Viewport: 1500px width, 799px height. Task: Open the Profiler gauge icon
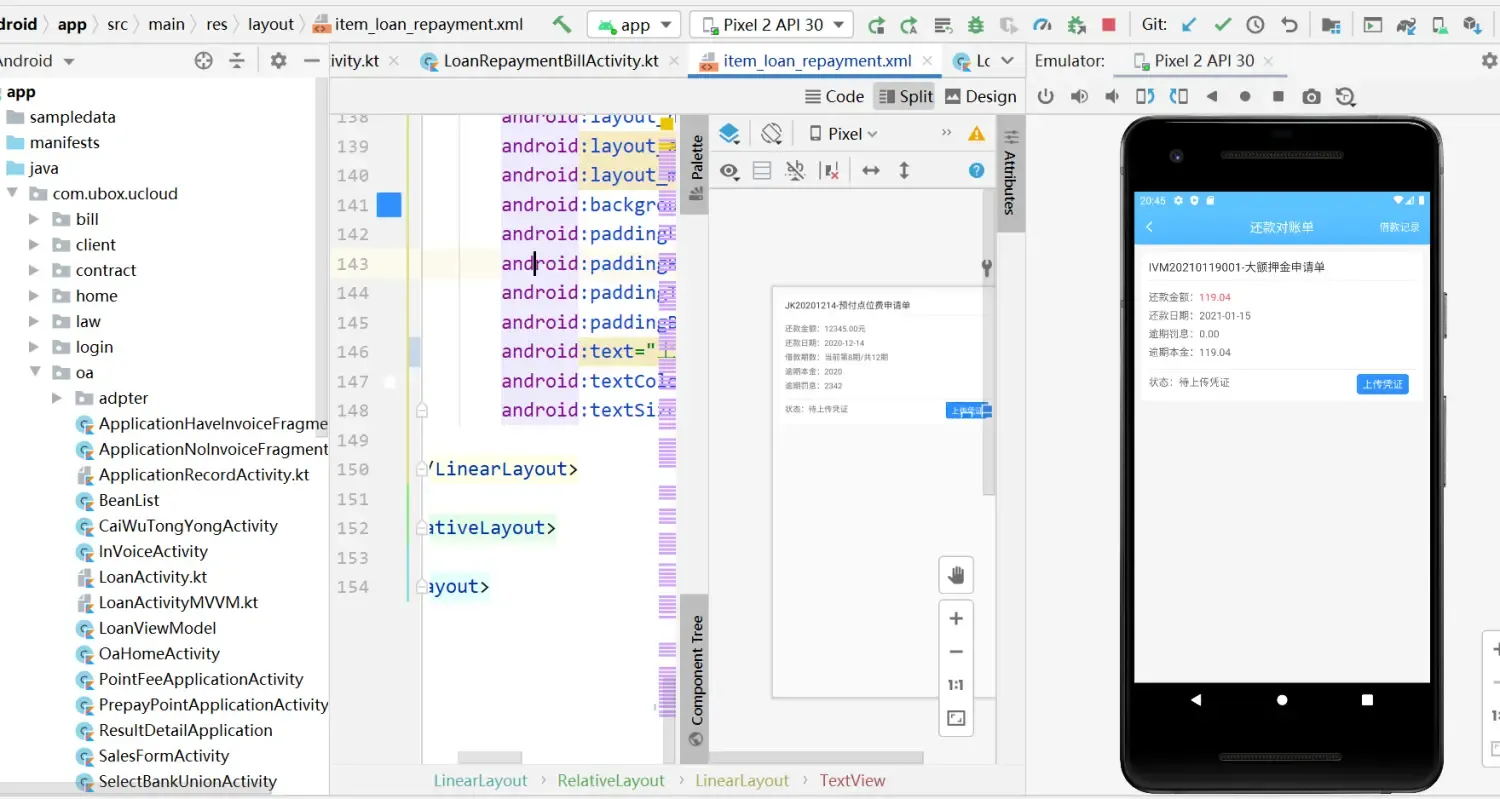[1041, 23]
